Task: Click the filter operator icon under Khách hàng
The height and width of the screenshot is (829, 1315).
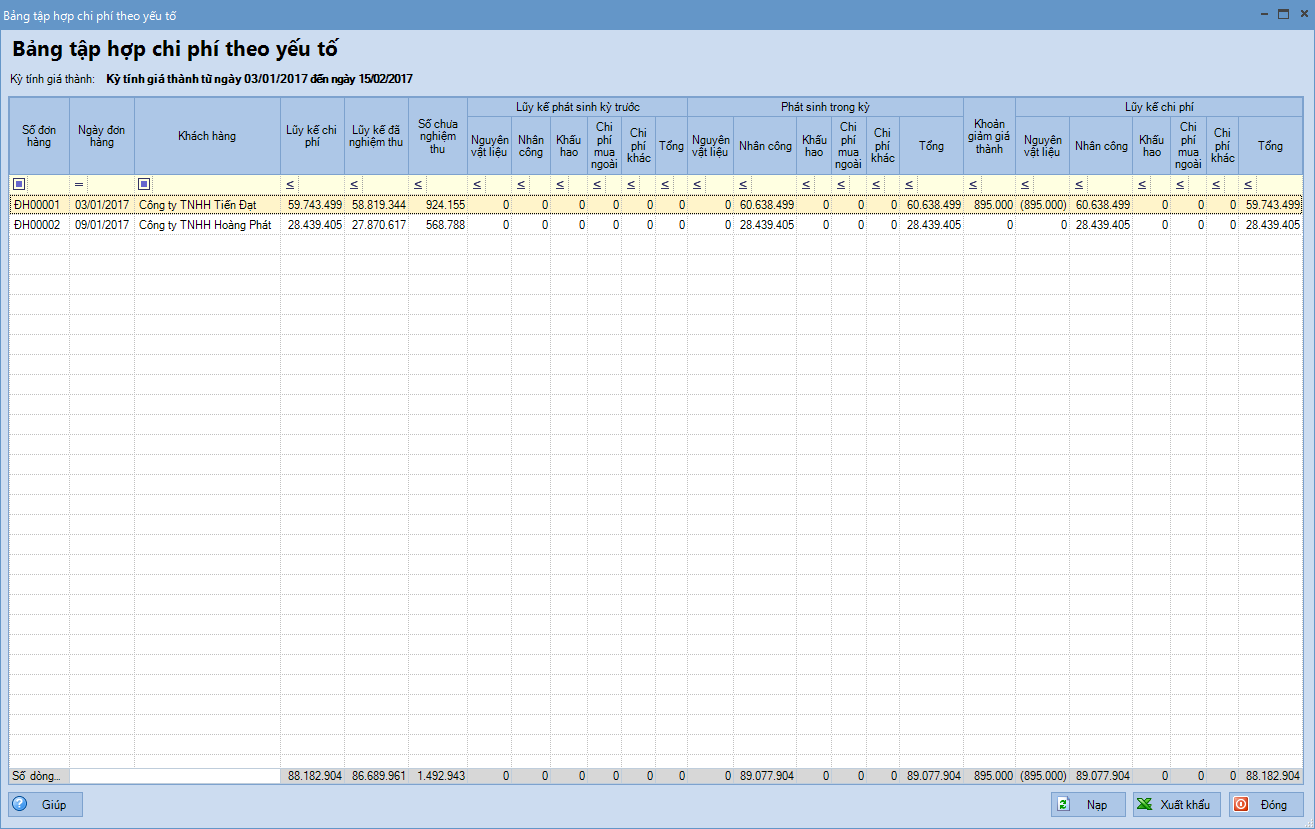Action: [x=143, y=184]
